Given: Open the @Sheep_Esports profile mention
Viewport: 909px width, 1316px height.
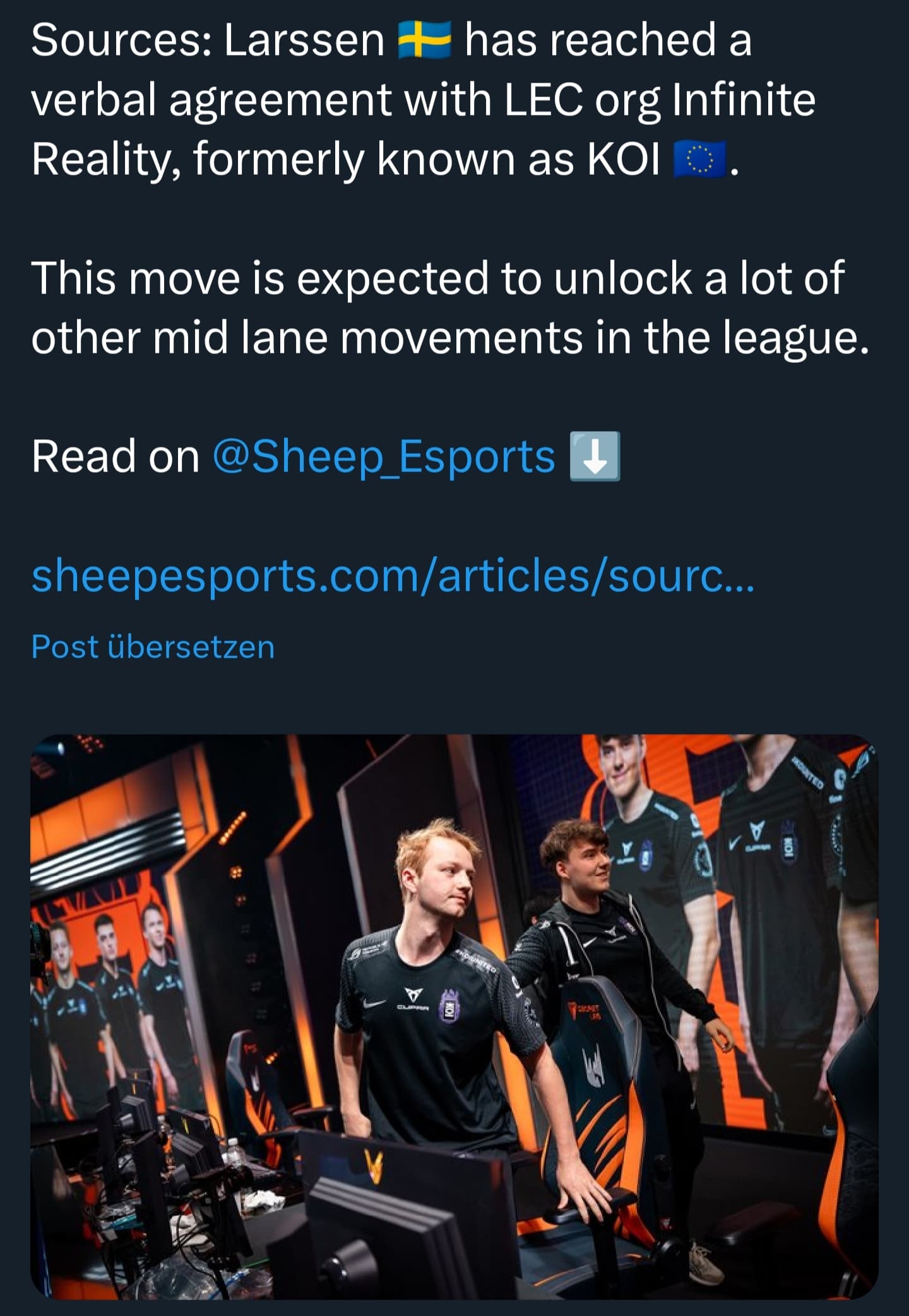Looking at the screenshot, I should coord(384,456).
